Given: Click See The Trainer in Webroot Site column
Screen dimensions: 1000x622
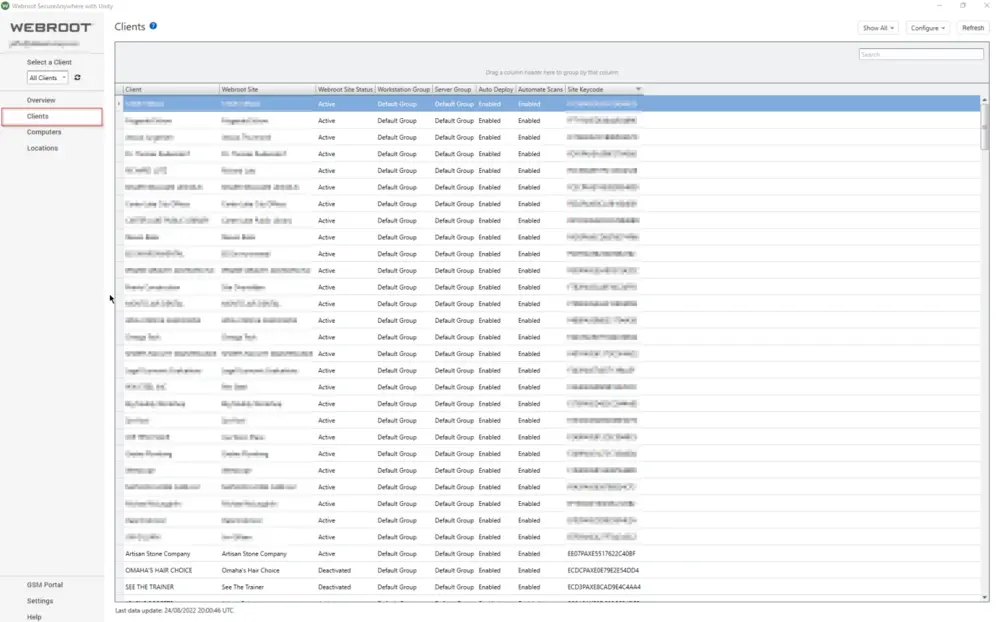Looking at the screenshot, I should click(242, 587).
